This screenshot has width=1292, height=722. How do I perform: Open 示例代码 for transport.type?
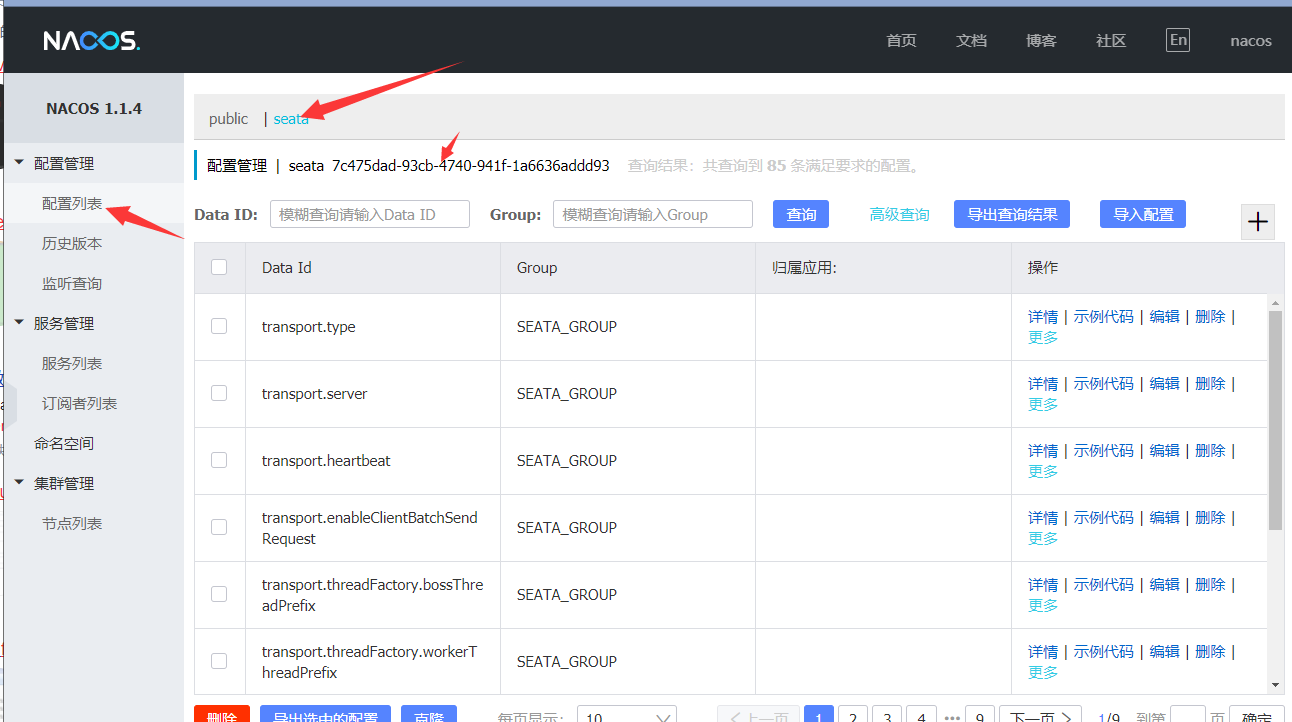[x=1104, y=316]
